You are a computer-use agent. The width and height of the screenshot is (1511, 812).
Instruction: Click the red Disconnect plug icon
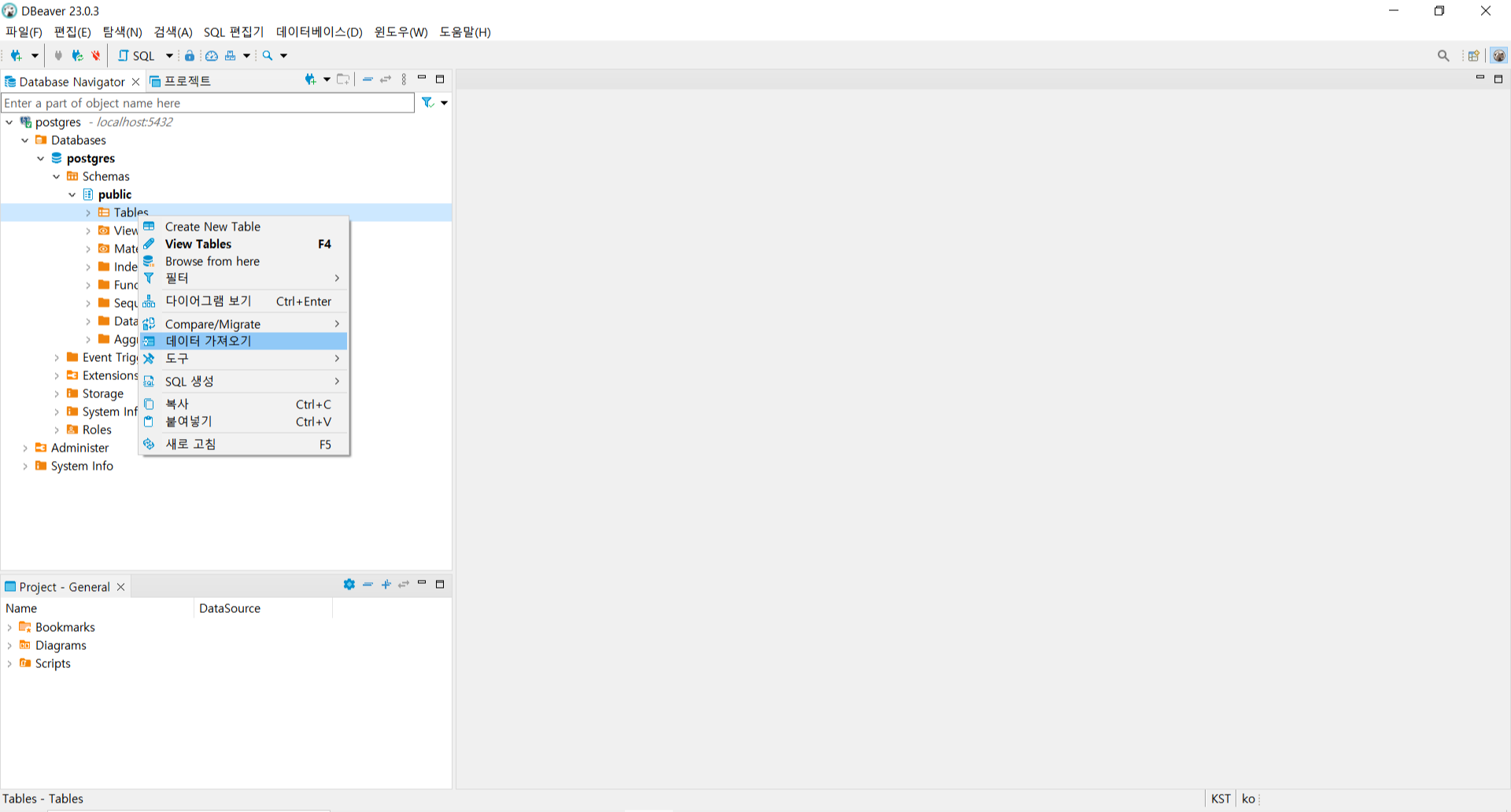point(96,56)
